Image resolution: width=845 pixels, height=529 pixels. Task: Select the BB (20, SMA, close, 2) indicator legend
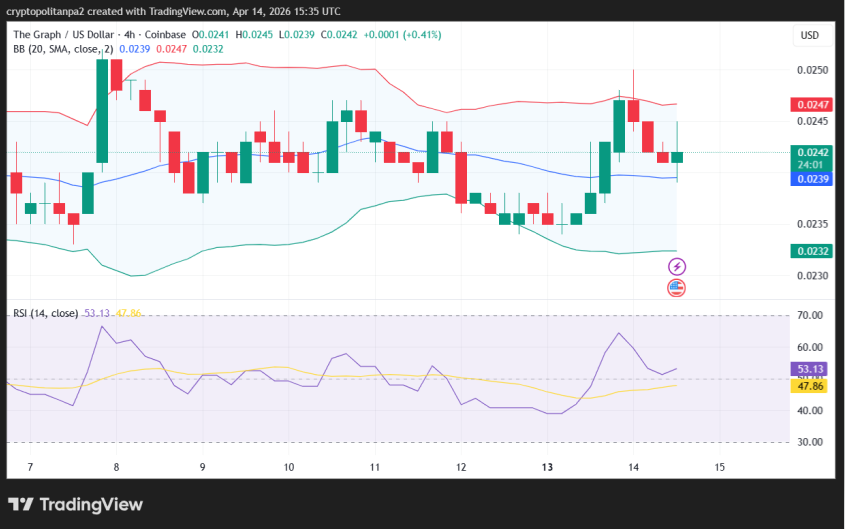pos(62,48)
